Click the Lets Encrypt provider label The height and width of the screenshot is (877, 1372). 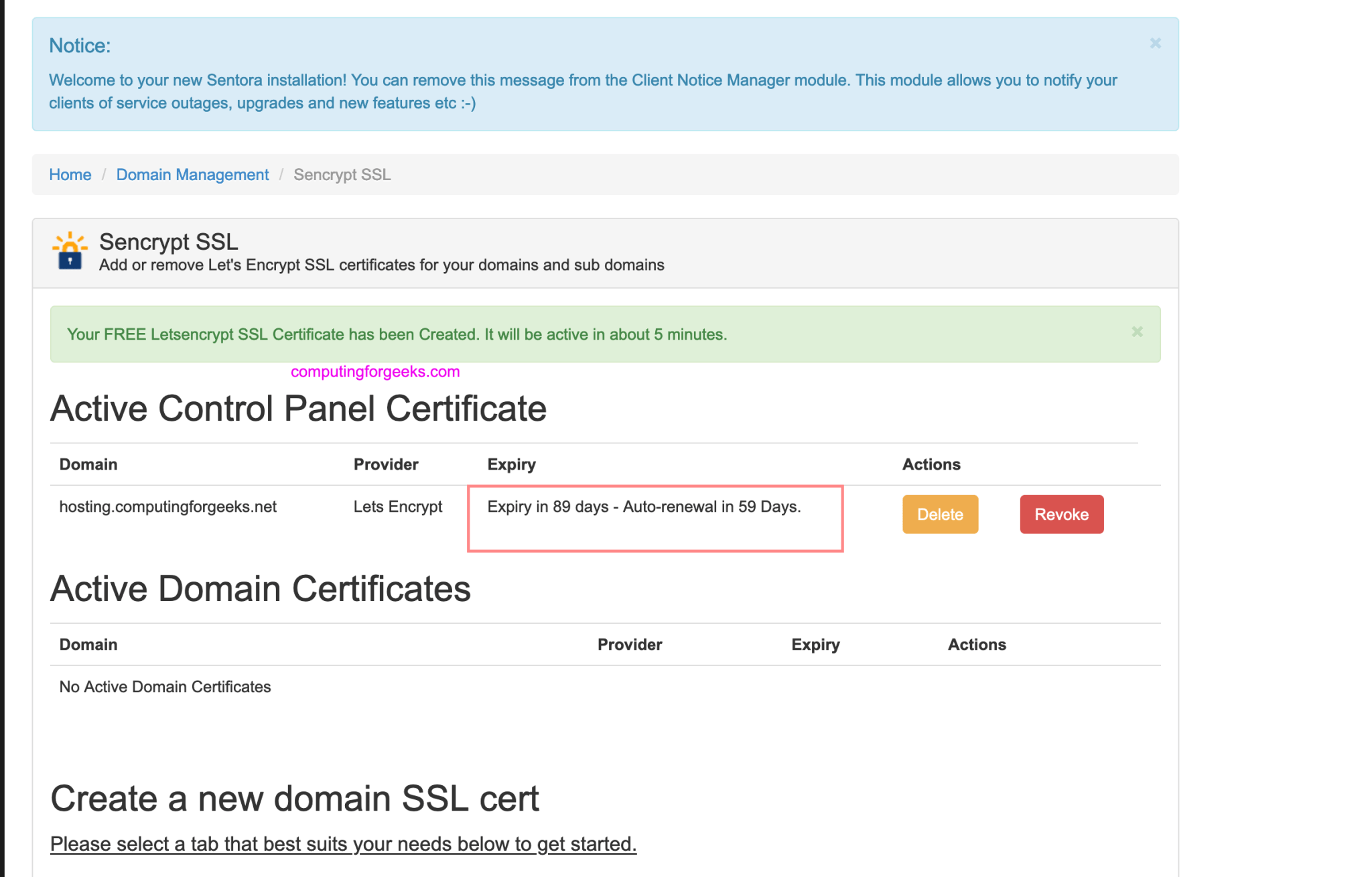tap(398, 507)
